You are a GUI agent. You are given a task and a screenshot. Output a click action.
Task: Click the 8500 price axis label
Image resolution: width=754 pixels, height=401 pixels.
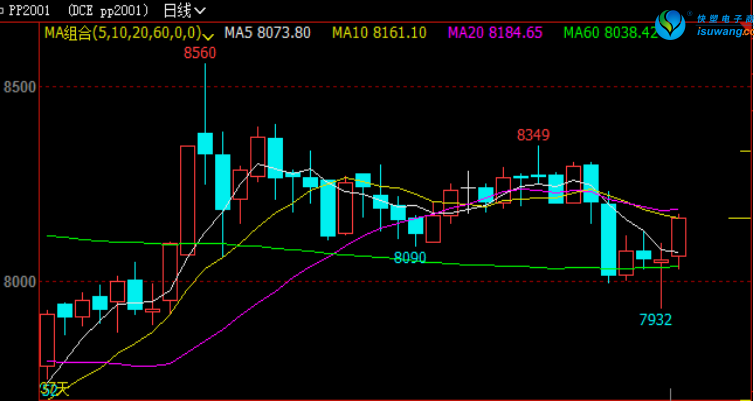(20, 87)
